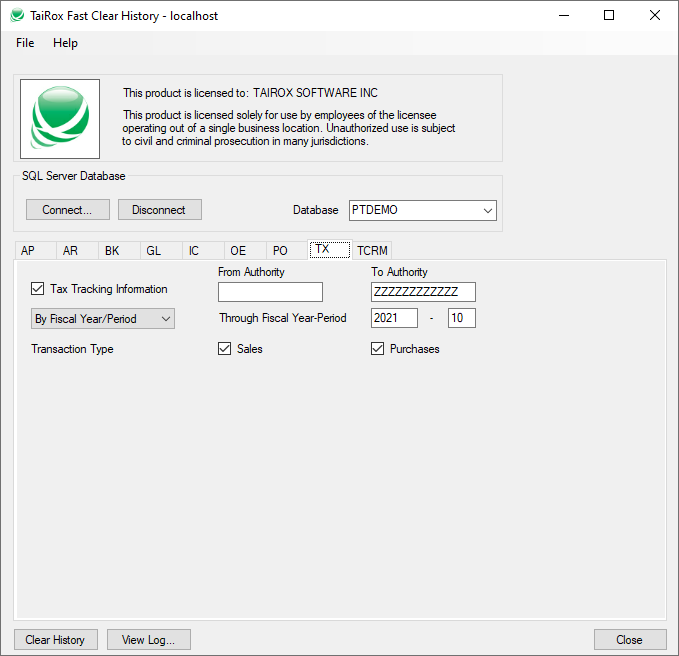The height and width of the screenshot is (656, 679).
Task: Expand the Database dropdown showing PTDEMO
Action: [423, 210]
